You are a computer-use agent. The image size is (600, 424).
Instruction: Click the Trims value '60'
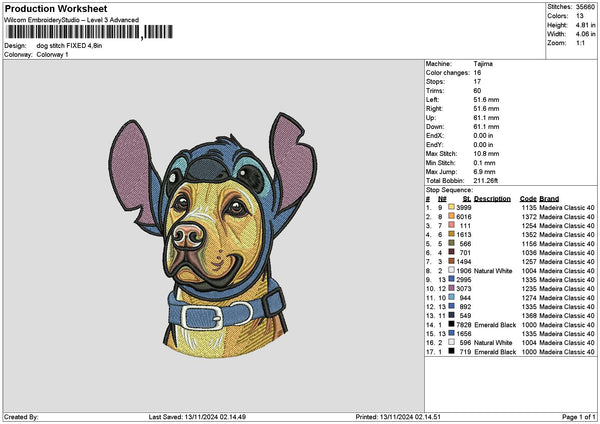[x=477, y=91]
